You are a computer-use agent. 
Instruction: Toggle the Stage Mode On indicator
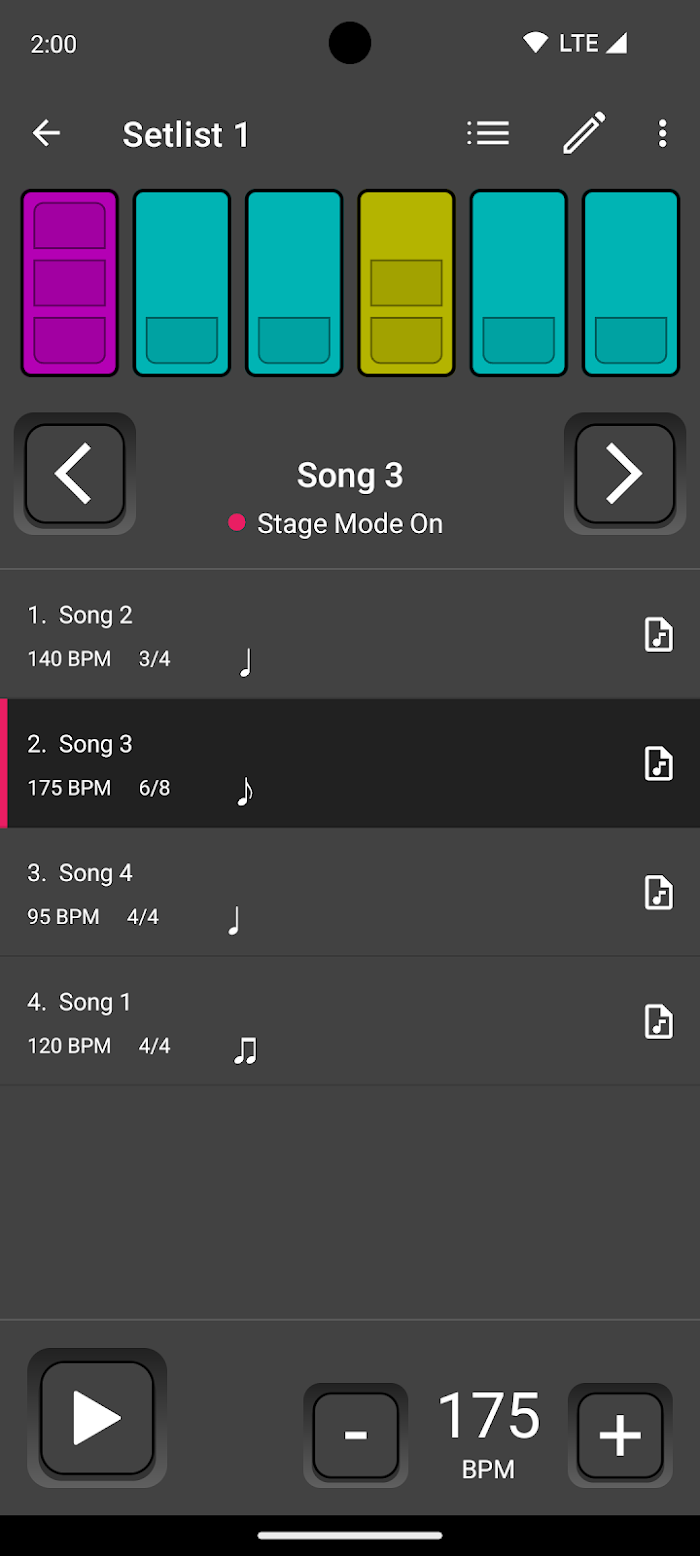[x=338, y=523]
